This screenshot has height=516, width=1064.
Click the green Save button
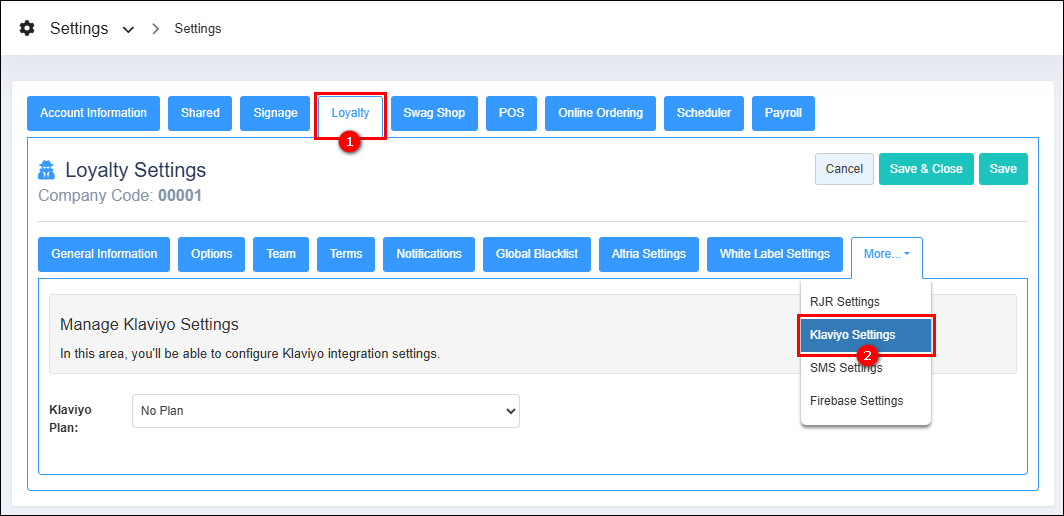coord(1002,169)
